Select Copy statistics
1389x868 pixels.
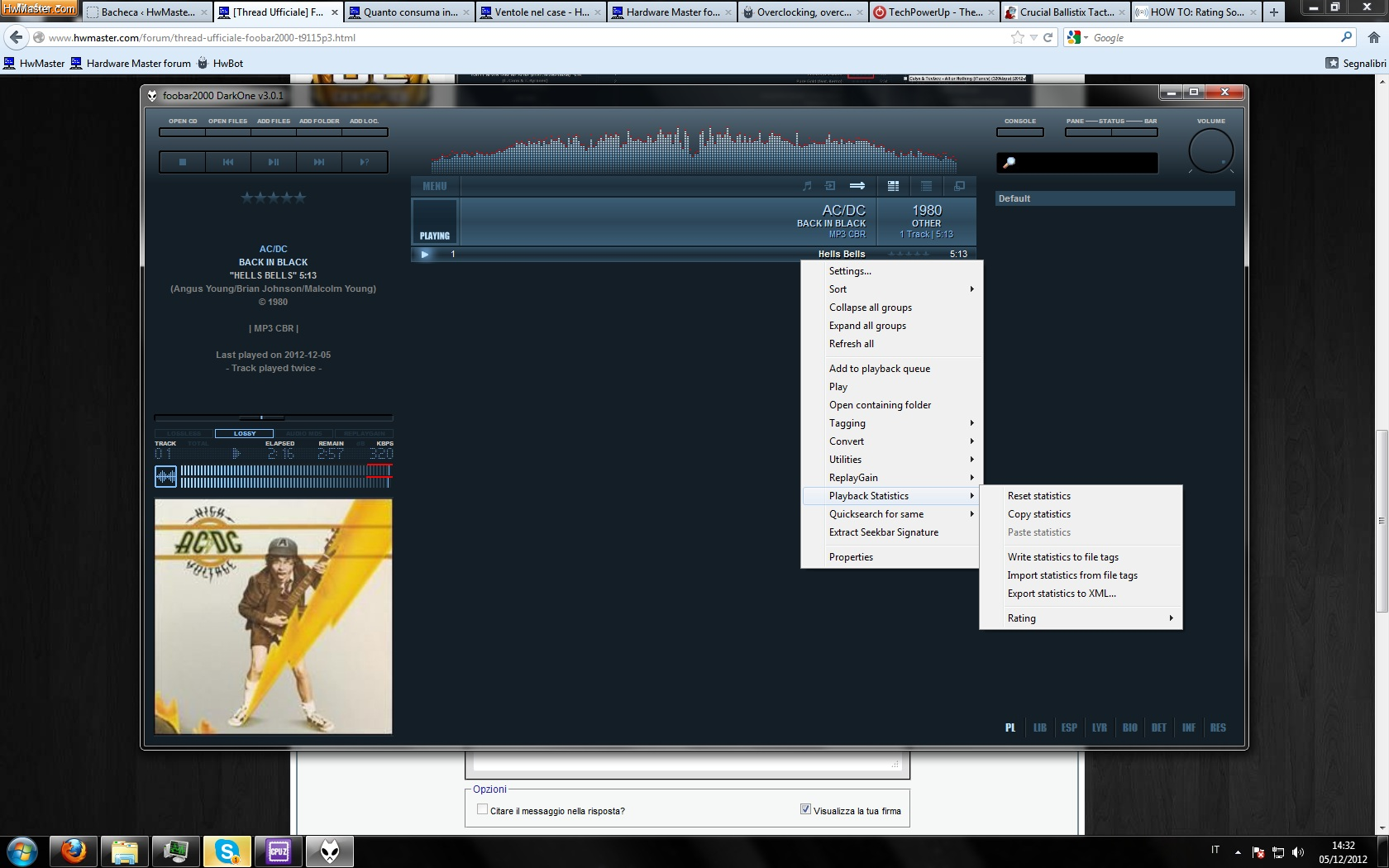tap(1081, 514)
